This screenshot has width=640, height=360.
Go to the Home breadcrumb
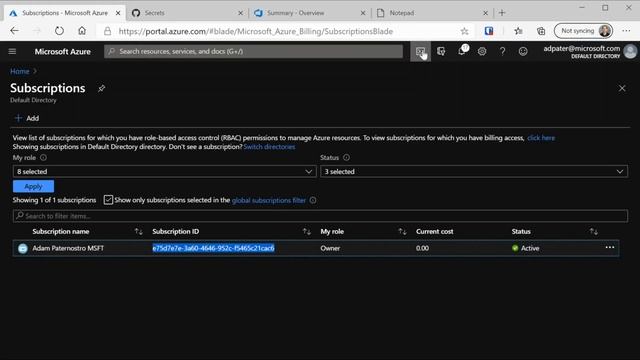point(20,71)
